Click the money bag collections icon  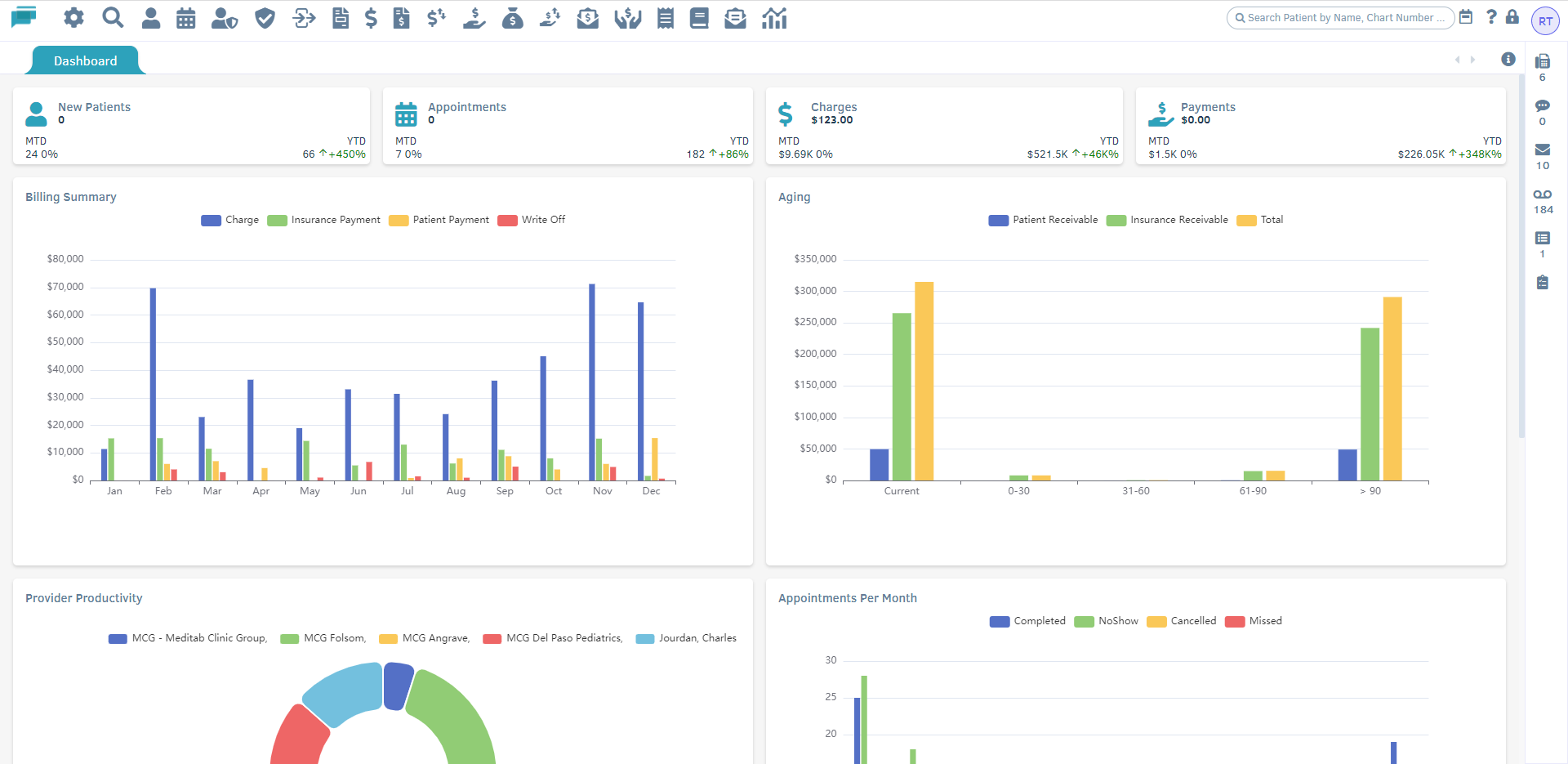513,18
